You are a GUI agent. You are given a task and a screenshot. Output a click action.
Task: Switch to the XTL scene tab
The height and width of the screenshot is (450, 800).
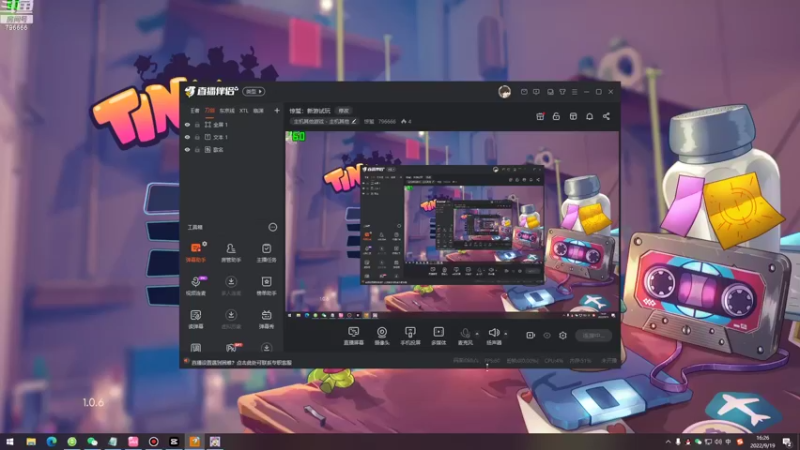click(x=244, y=111)
